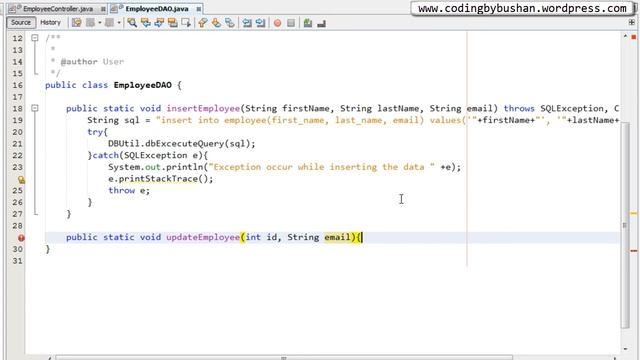Screen dimensions: 640x360
Task: Click the red error icon beside updateEmployee line
Action: (x=21, y=238)
